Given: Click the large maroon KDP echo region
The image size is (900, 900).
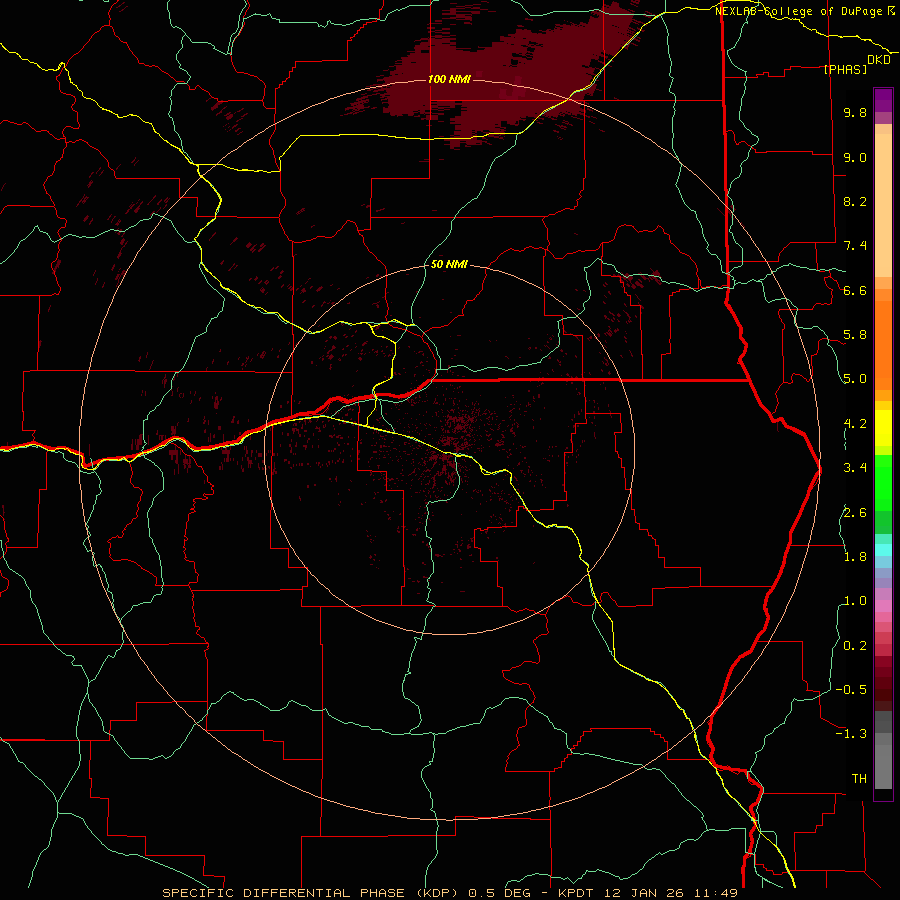Looking at the screenshot, I should pos(499,75).
